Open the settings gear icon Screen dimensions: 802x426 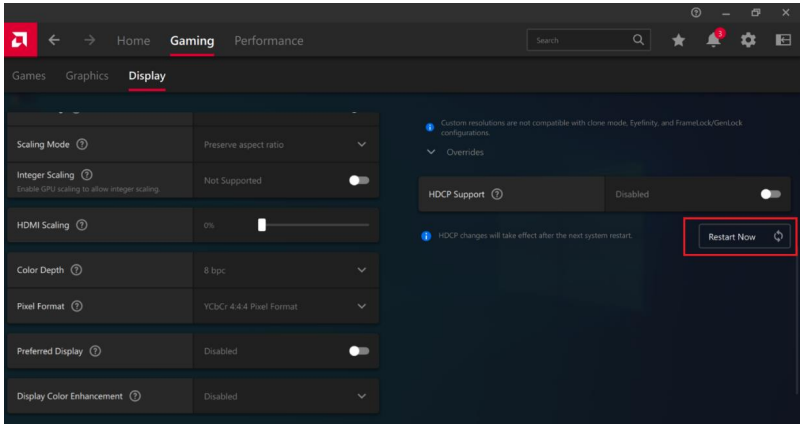pos(748,41)
